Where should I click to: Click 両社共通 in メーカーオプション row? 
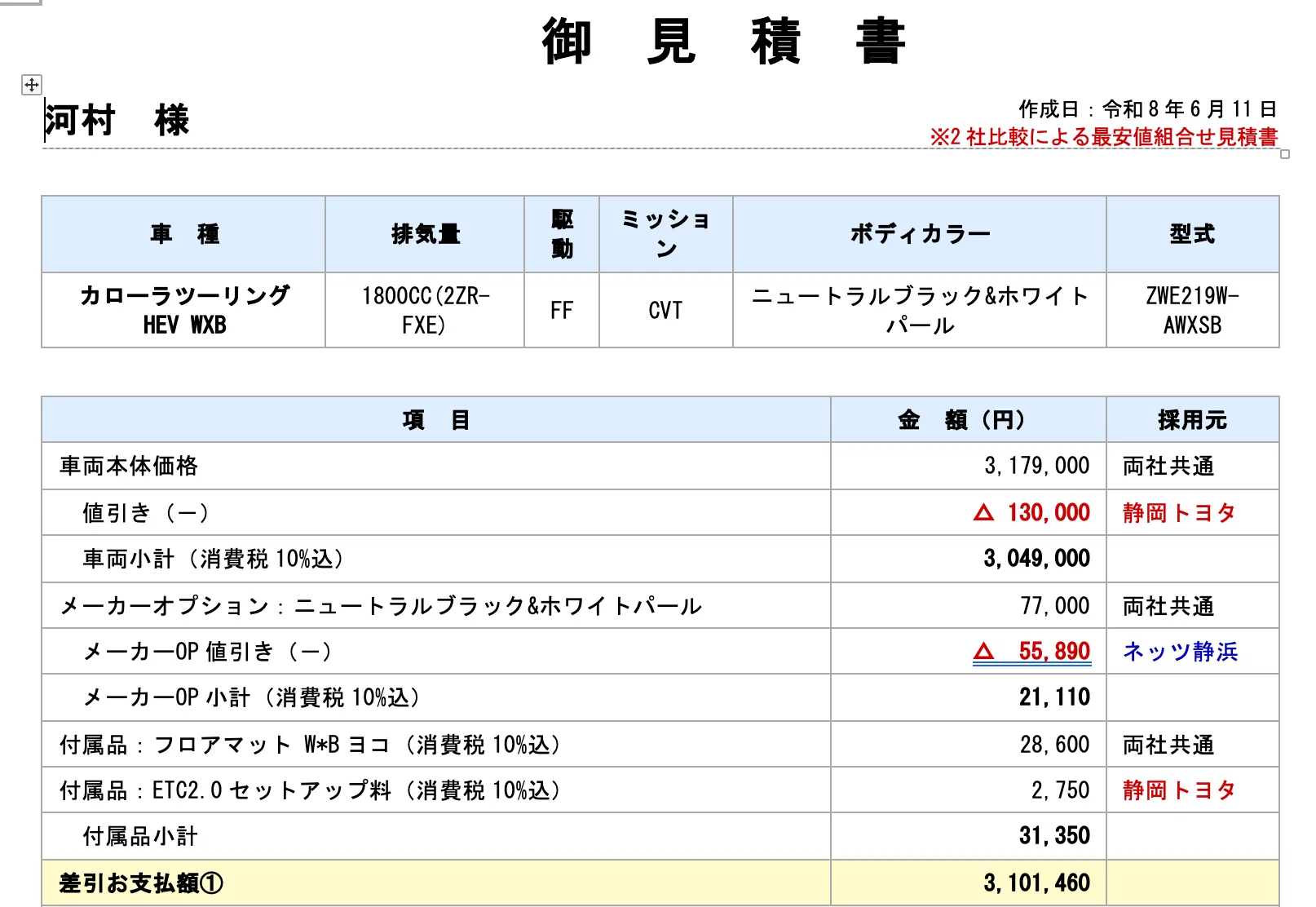click(1168, 606)
